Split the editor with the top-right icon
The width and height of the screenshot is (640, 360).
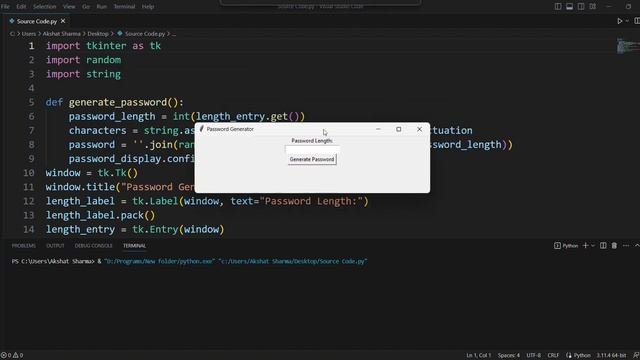coord(637,21)
